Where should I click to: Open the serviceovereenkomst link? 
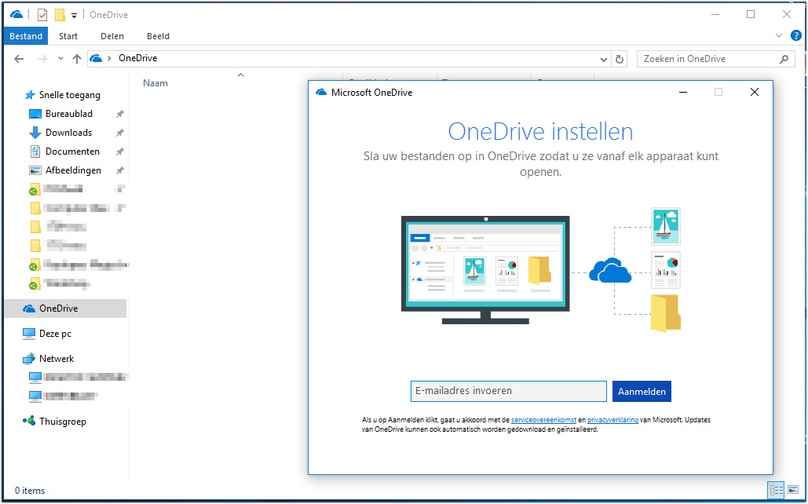(543, 420)
